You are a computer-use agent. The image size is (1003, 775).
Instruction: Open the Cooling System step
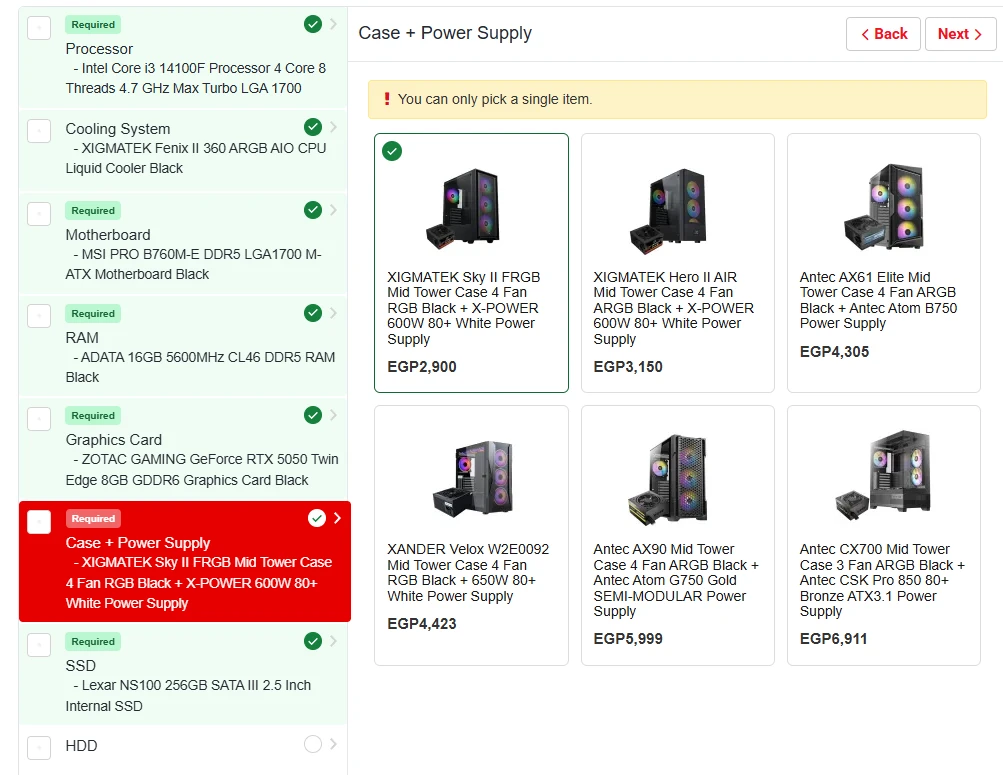click(118, 129)
